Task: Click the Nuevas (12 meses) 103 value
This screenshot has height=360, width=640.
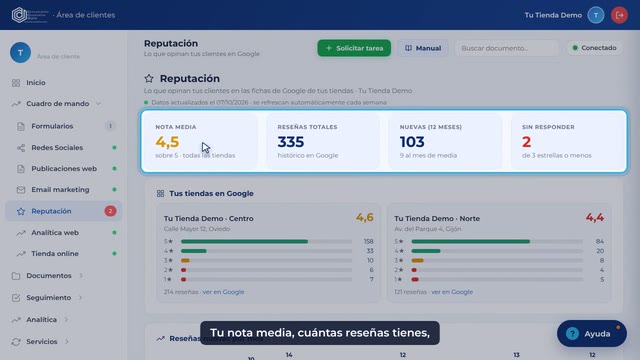Action: (x=412, y=142)
